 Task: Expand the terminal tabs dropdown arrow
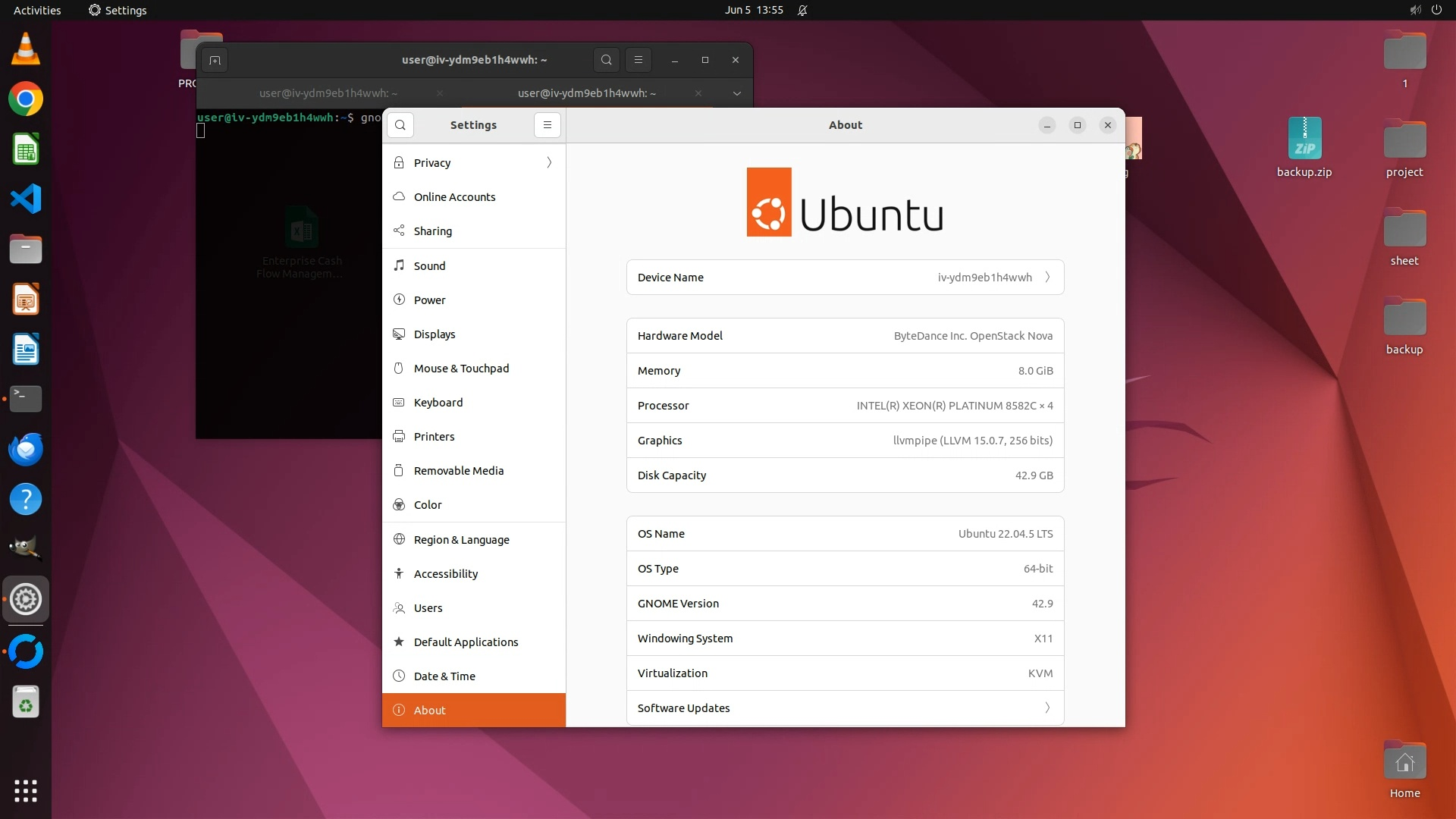(736, 93)
